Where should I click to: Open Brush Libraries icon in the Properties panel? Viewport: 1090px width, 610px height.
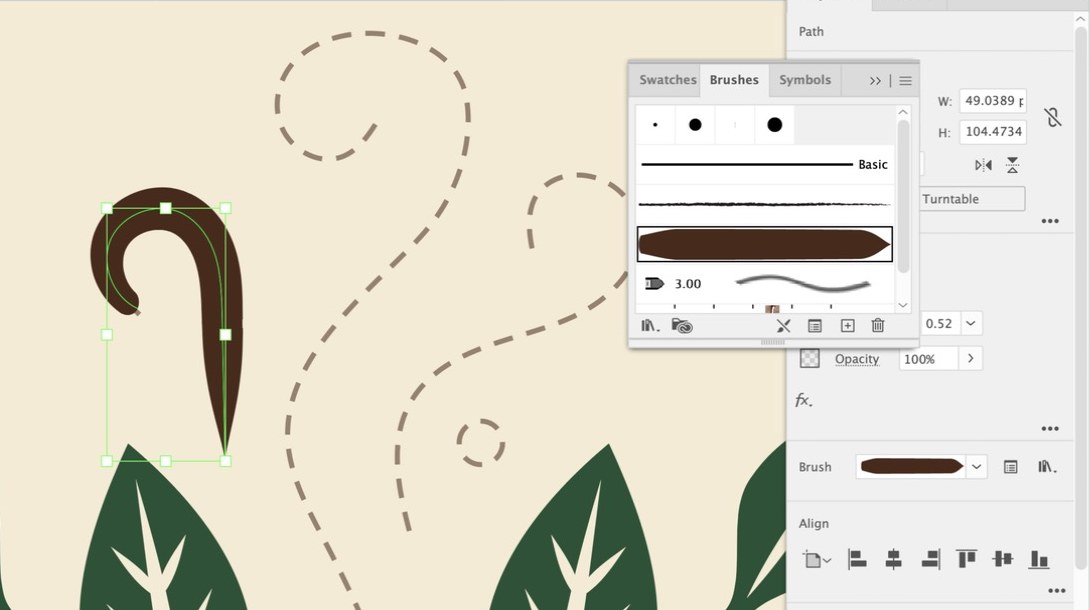(x=1047, y=467)
